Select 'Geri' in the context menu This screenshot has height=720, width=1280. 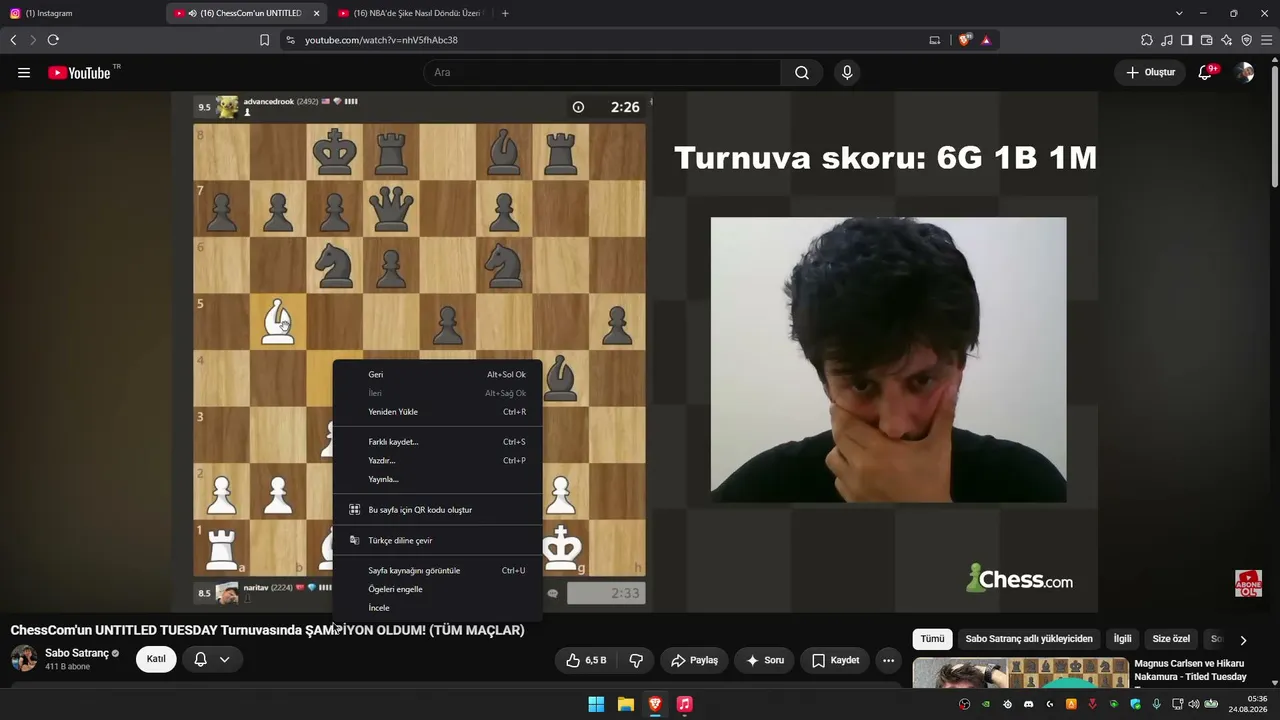[x=437, y=374]
